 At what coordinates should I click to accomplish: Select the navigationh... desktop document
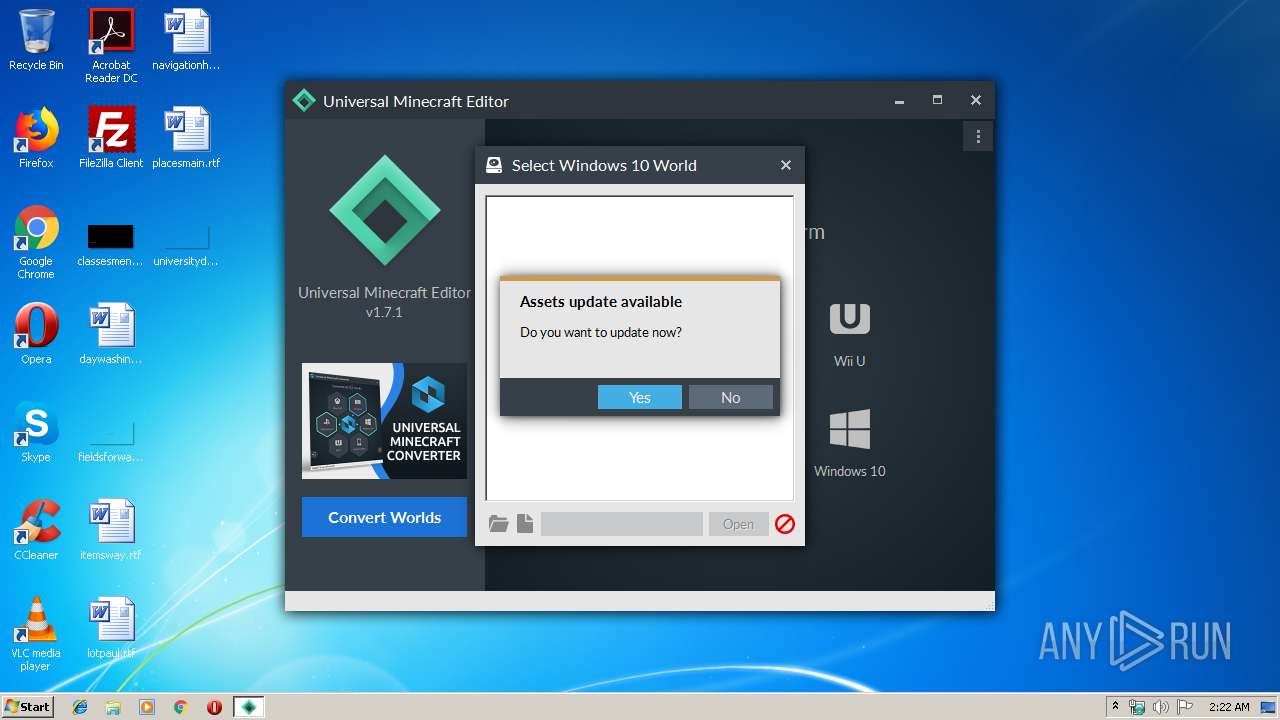[186, 40]
